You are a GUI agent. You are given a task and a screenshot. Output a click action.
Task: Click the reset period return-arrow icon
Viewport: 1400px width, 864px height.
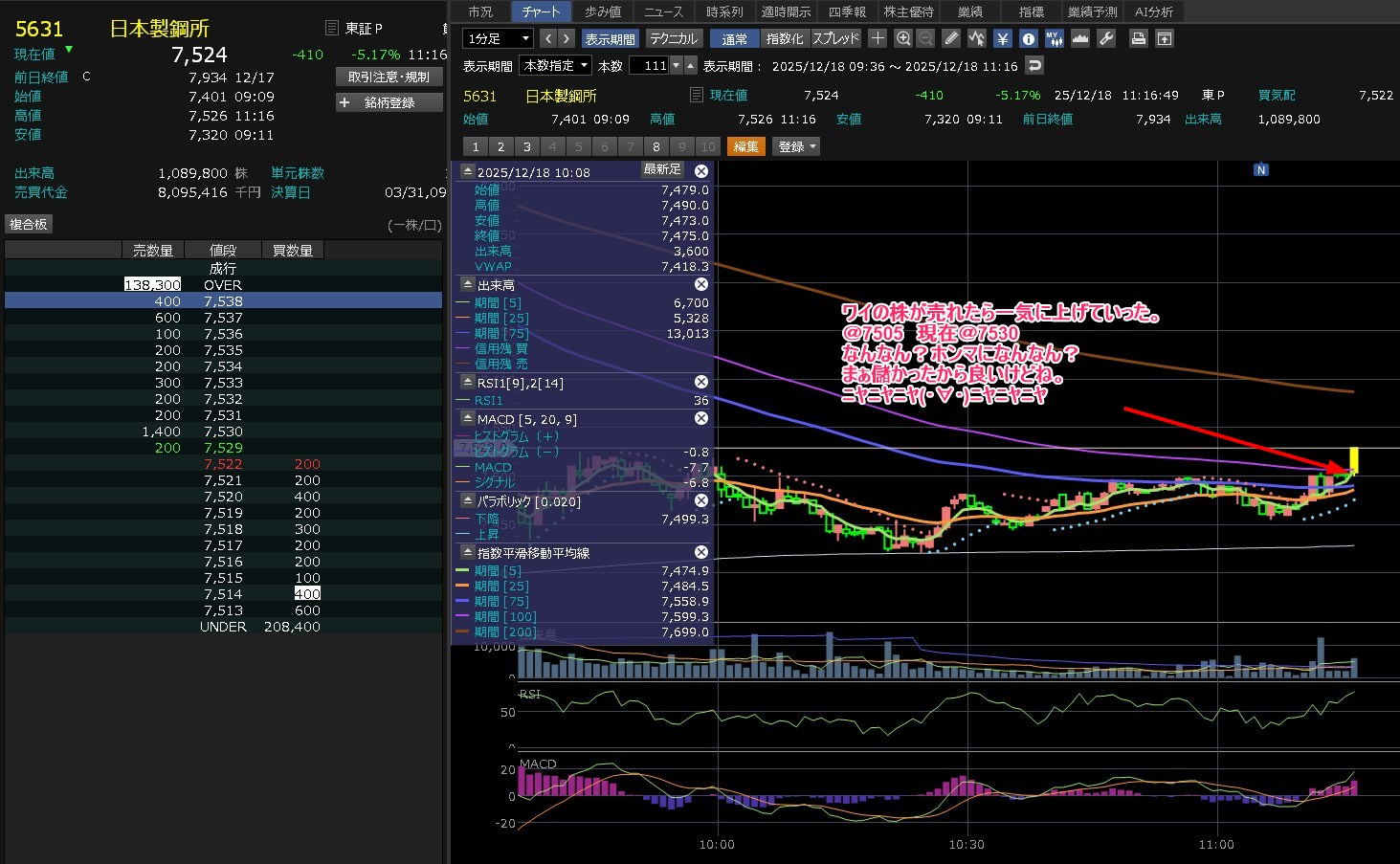click(1033, 66)
